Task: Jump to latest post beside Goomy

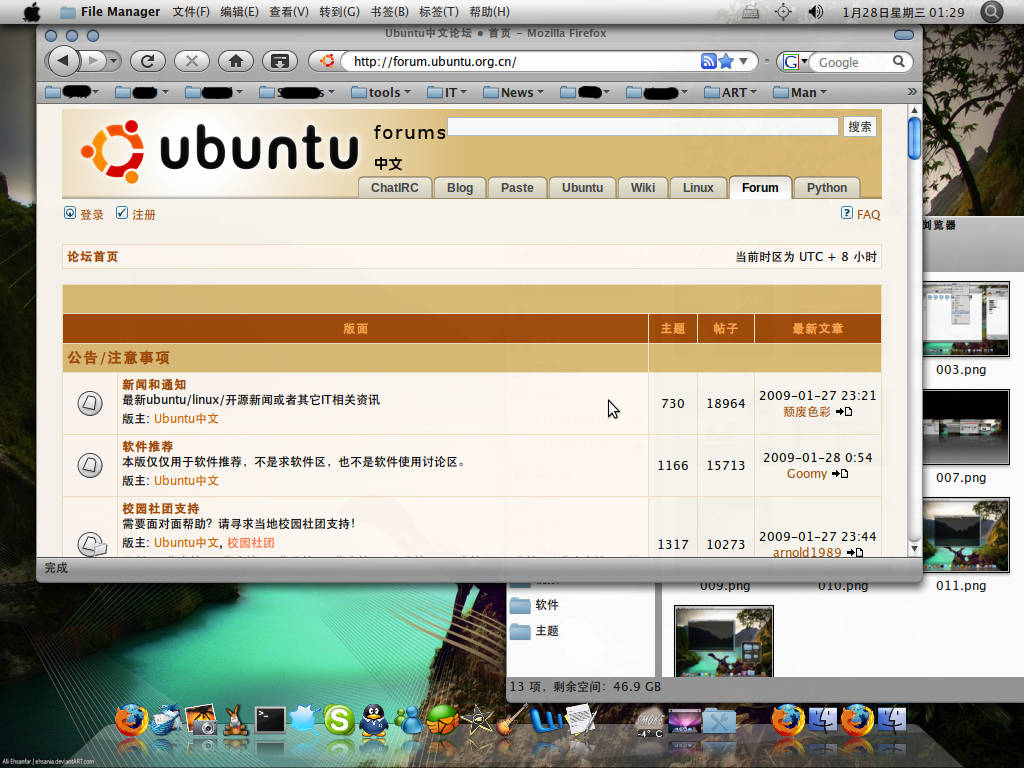Action: point(840,473)
